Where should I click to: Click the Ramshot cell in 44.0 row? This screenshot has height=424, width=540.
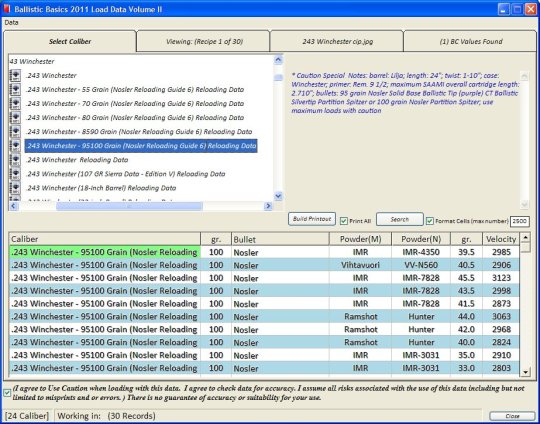360,317
